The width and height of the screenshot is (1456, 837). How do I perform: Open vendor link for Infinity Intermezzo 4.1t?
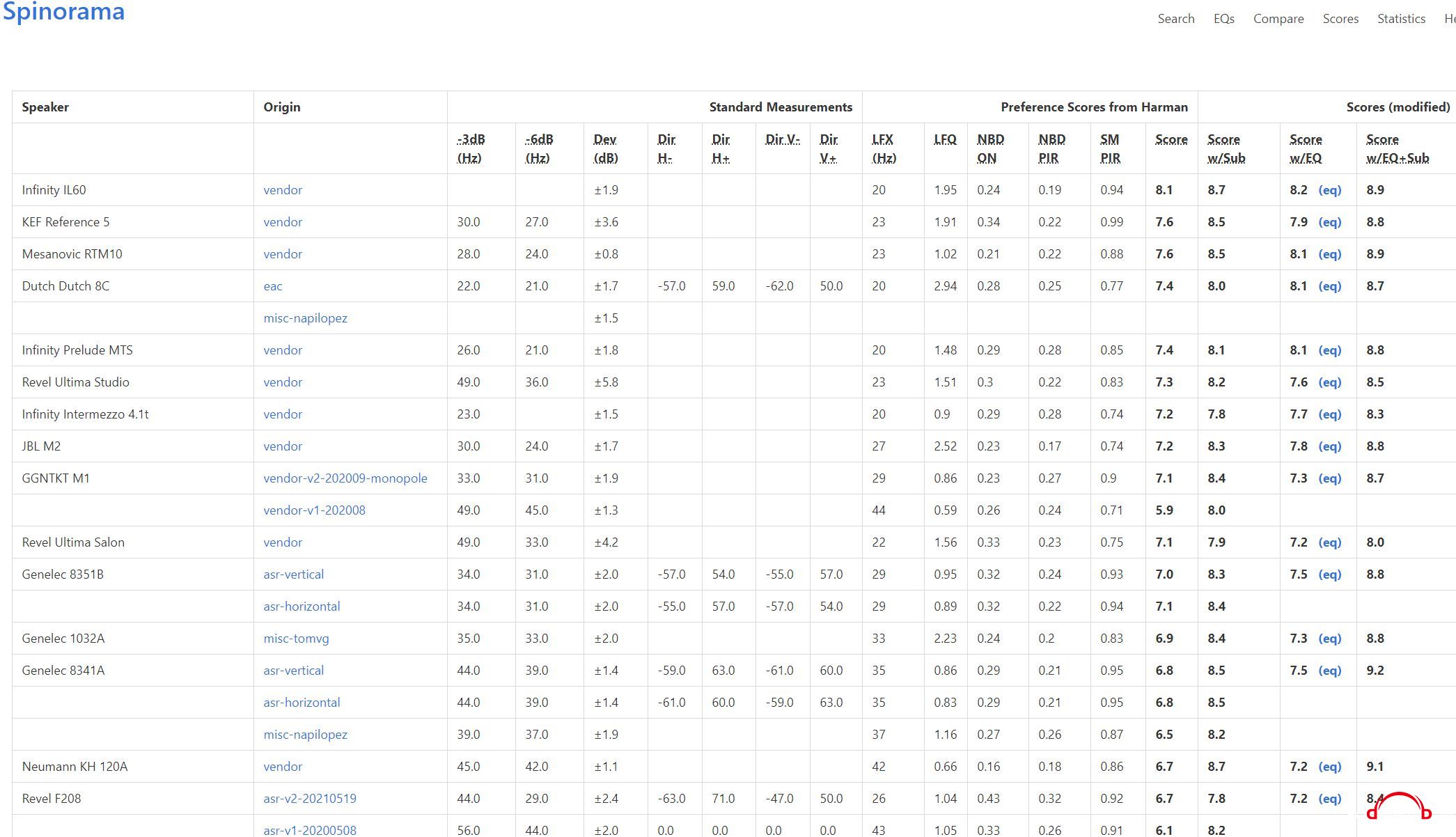(x=283, y=414)
